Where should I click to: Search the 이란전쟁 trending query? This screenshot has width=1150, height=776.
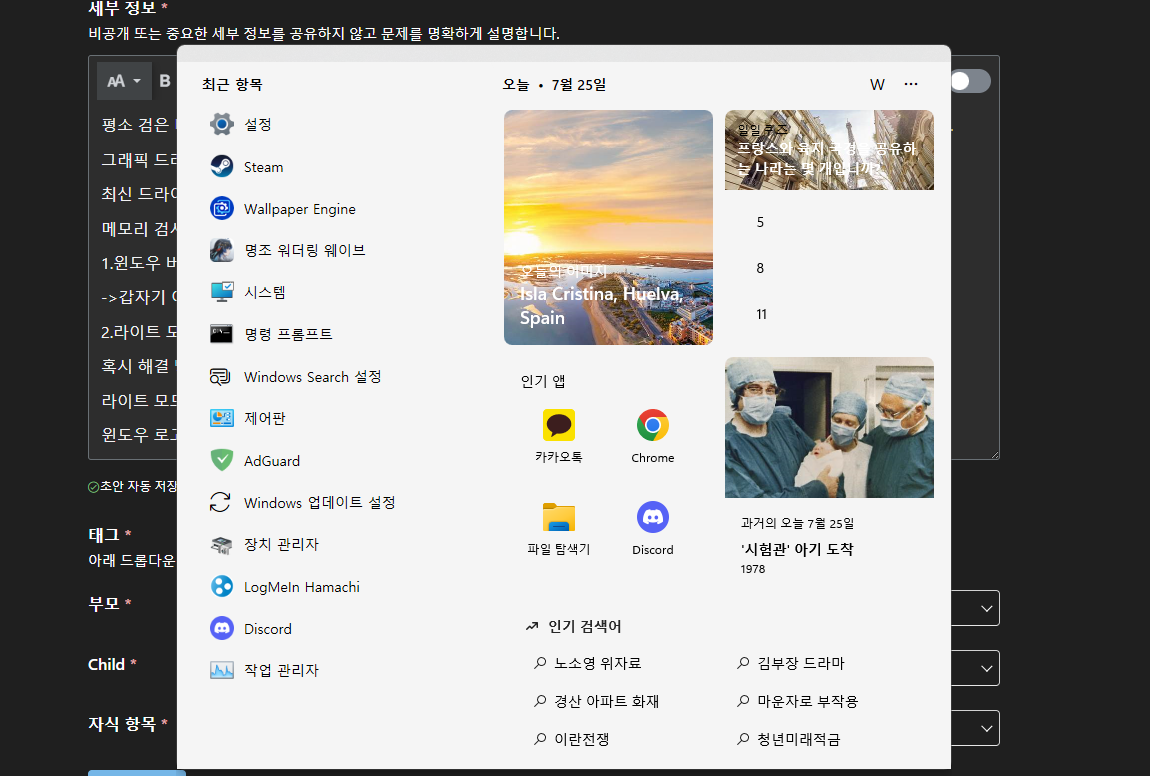tap(571, 739)
